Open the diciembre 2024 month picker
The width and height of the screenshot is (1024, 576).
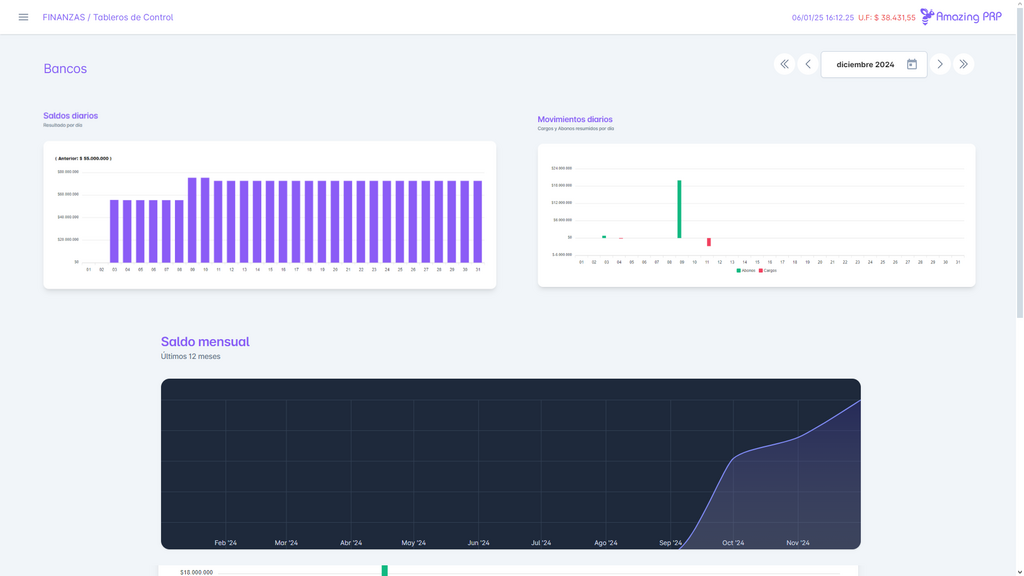865,64
